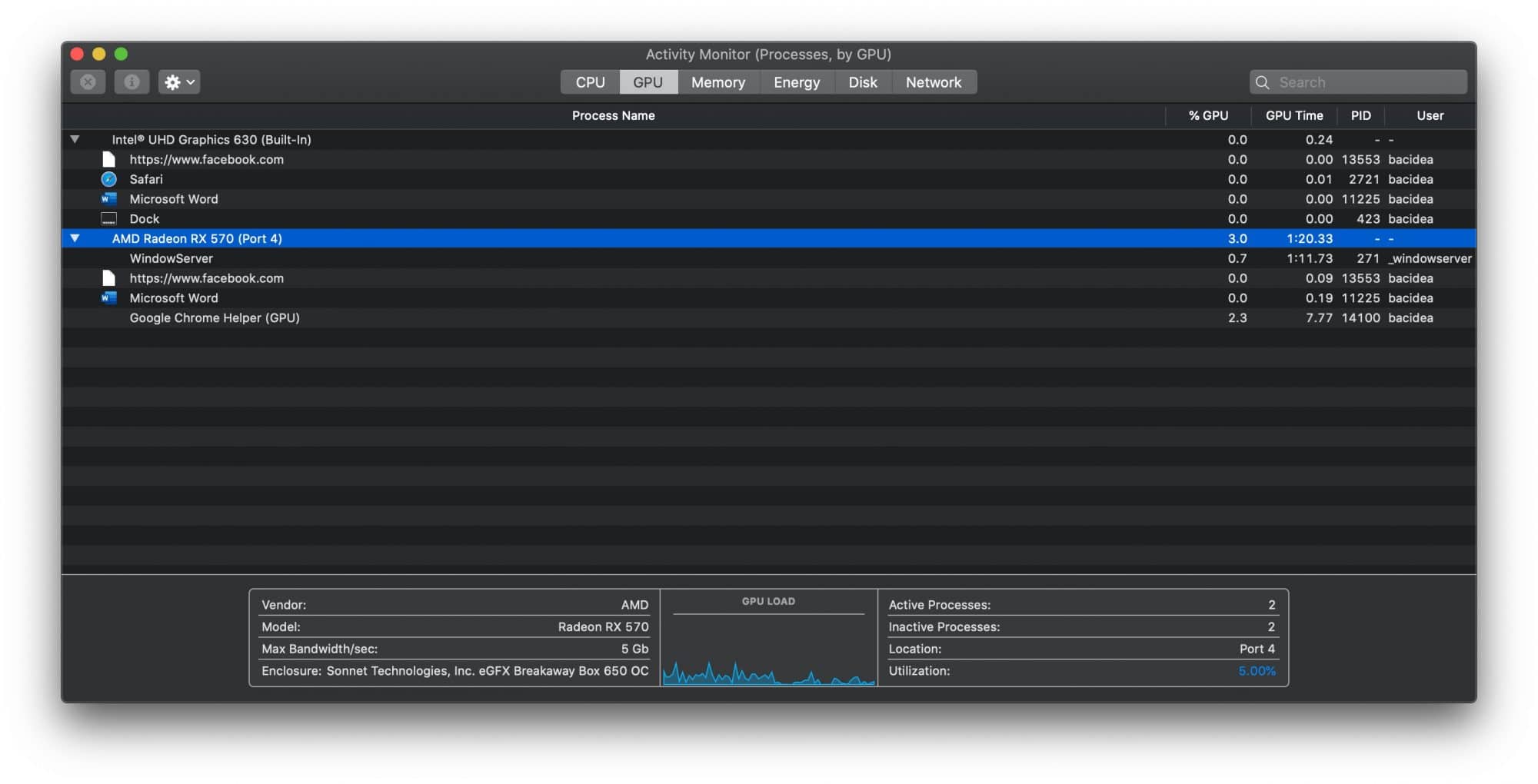Click the Dock process icon
The width and height of the screenshot is (1538, 784).
click(x=108, y=218)
